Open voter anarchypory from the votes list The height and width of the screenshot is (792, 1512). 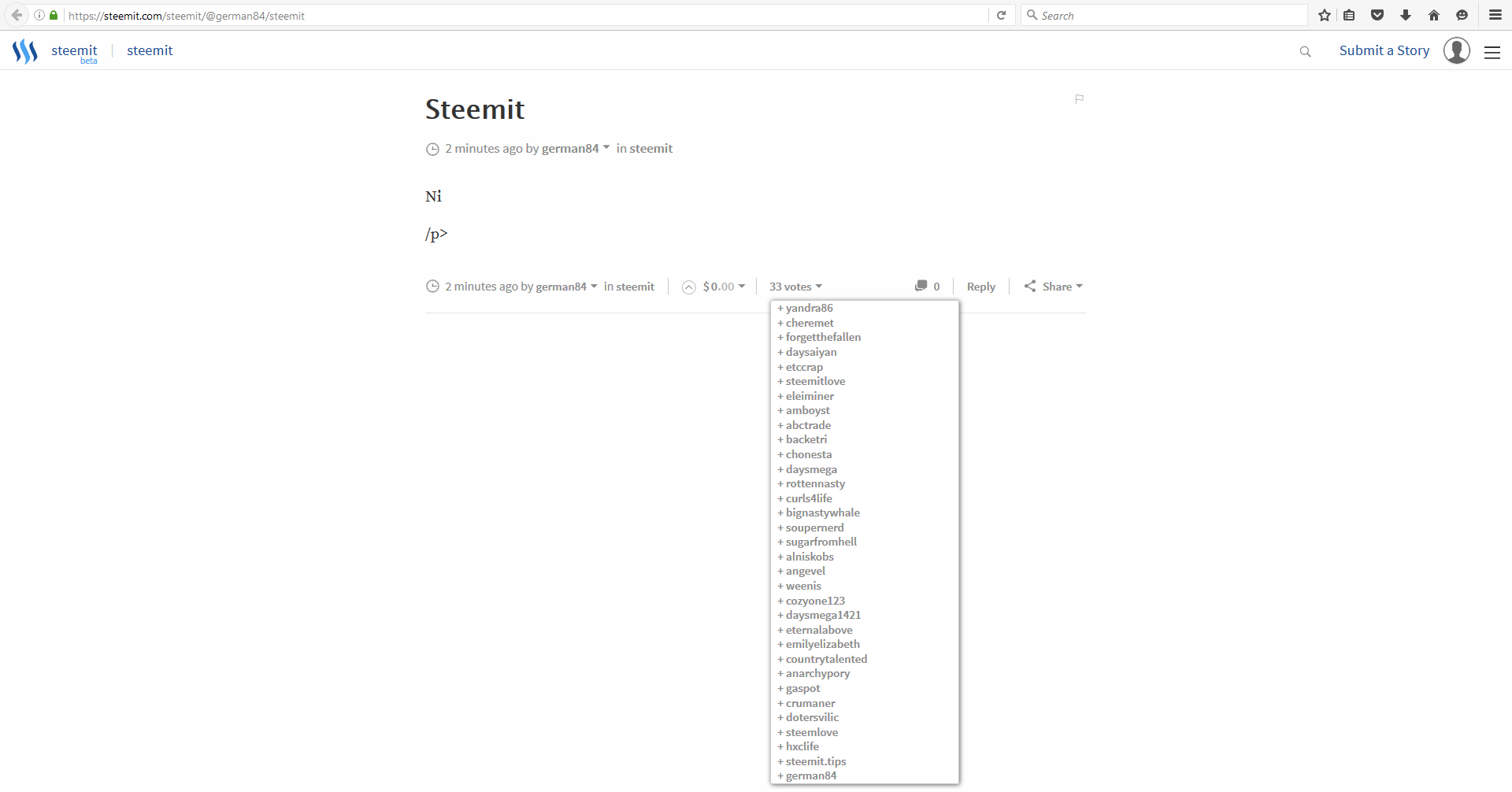(x=817, y=673)
